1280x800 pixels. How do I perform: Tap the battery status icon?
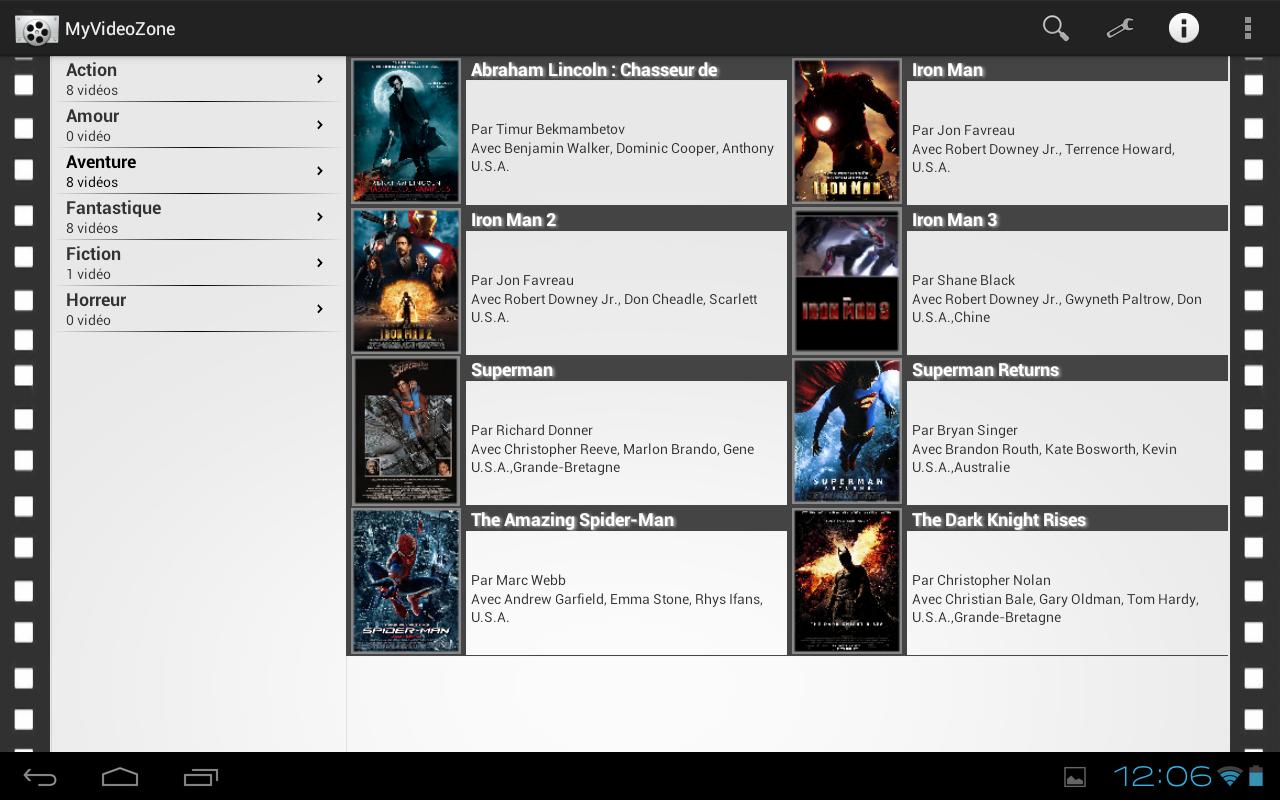pos(1256,776)
